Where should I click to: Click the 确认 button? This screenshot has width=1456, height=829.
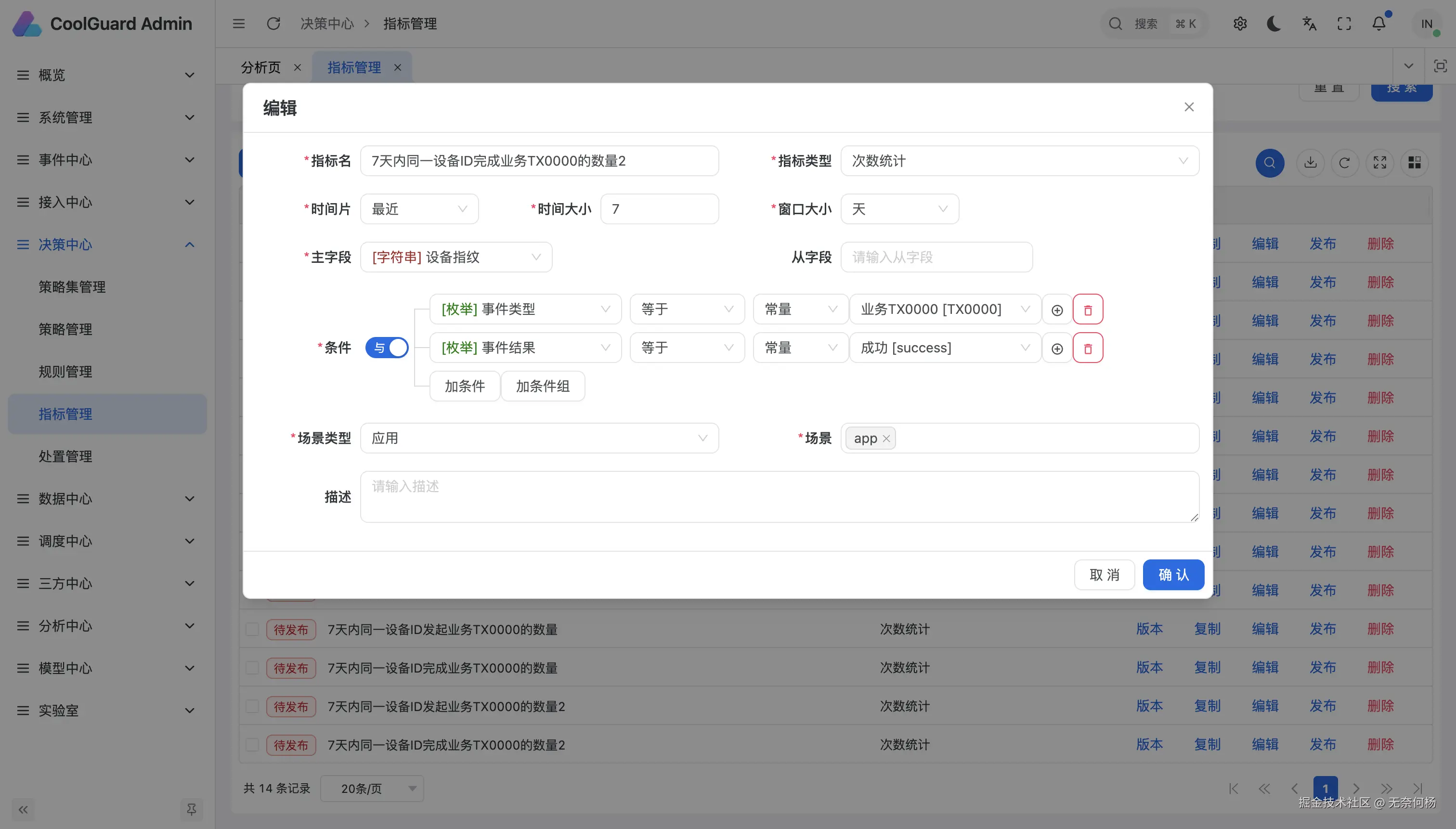(x=1173, y=574)
